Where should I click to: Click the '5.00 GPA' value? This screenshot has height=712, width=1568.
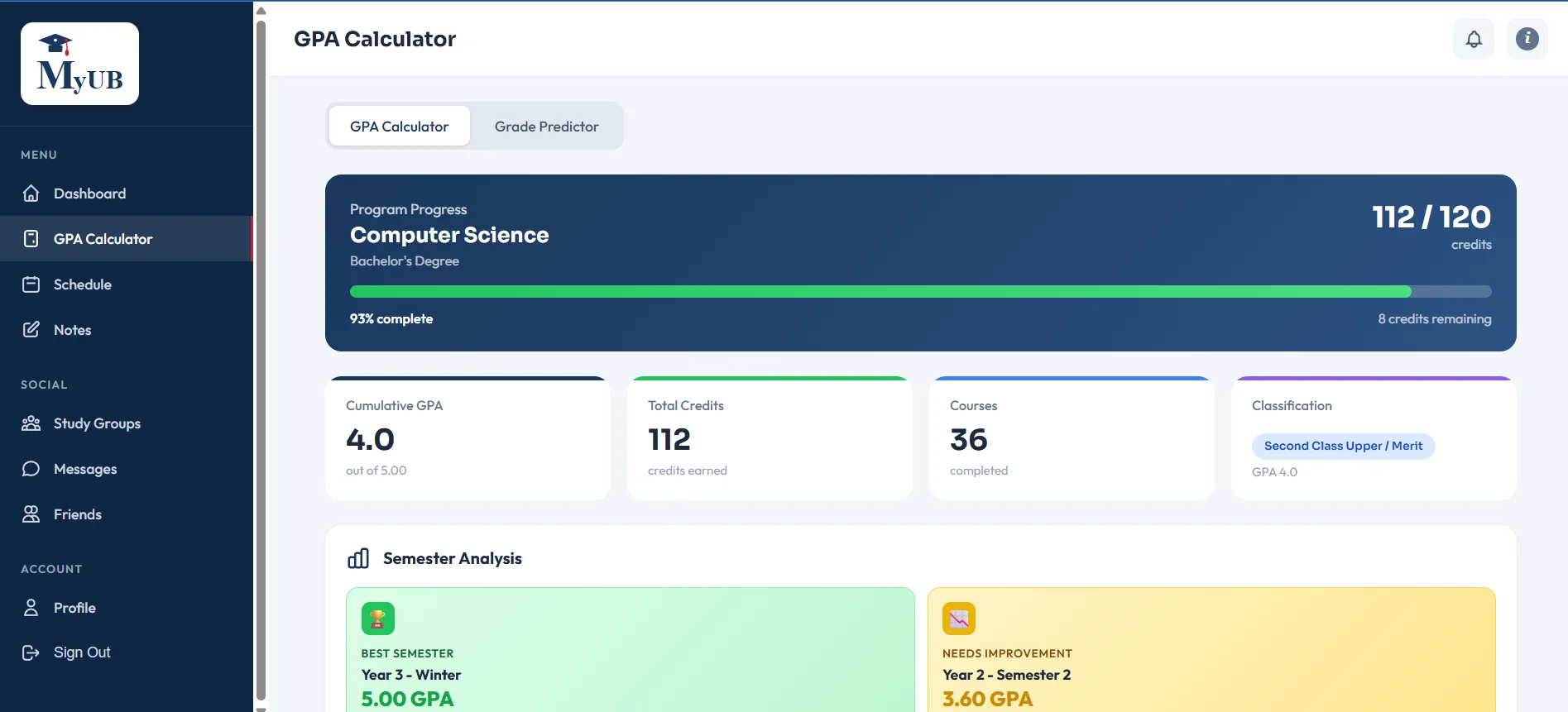[408, 699]
